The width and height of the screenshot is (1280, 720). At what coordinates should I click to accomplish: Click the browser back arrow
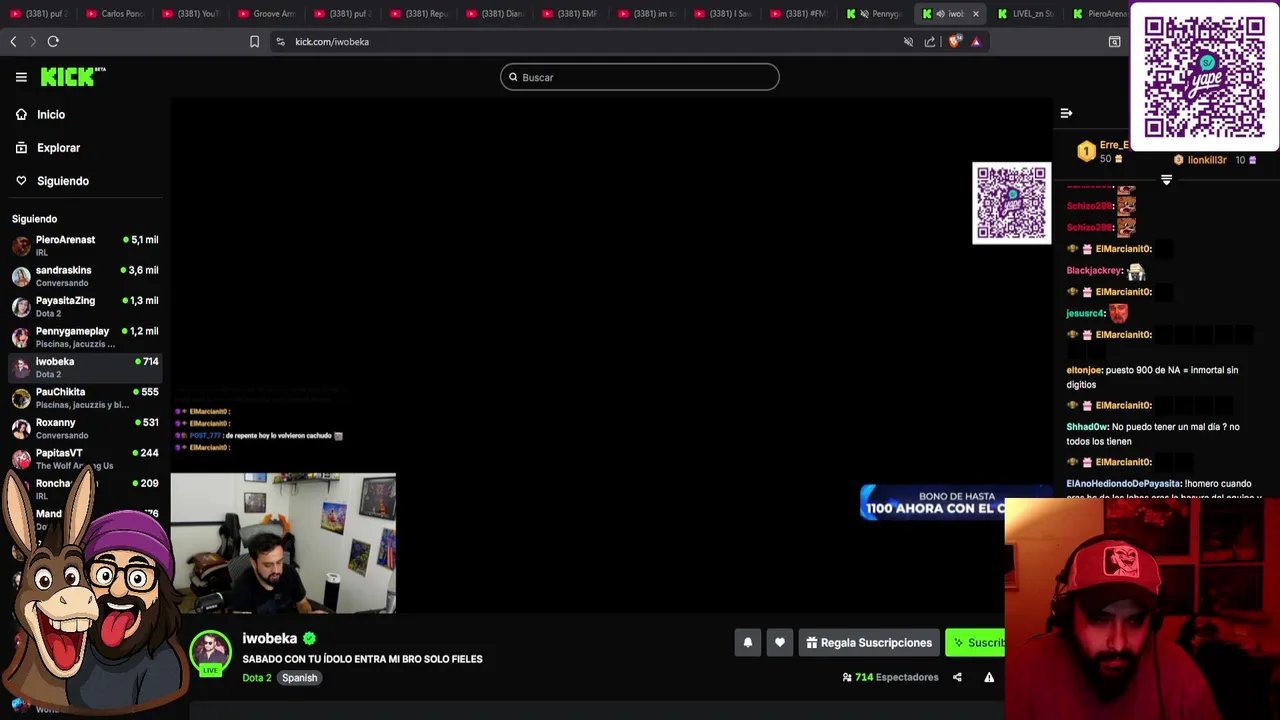coord(13,41)
